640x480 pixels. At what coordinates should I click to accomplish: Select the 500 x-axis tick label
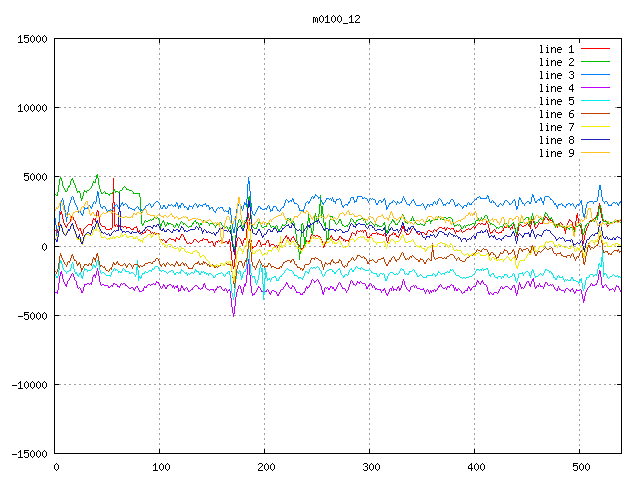tap(580, 467)
